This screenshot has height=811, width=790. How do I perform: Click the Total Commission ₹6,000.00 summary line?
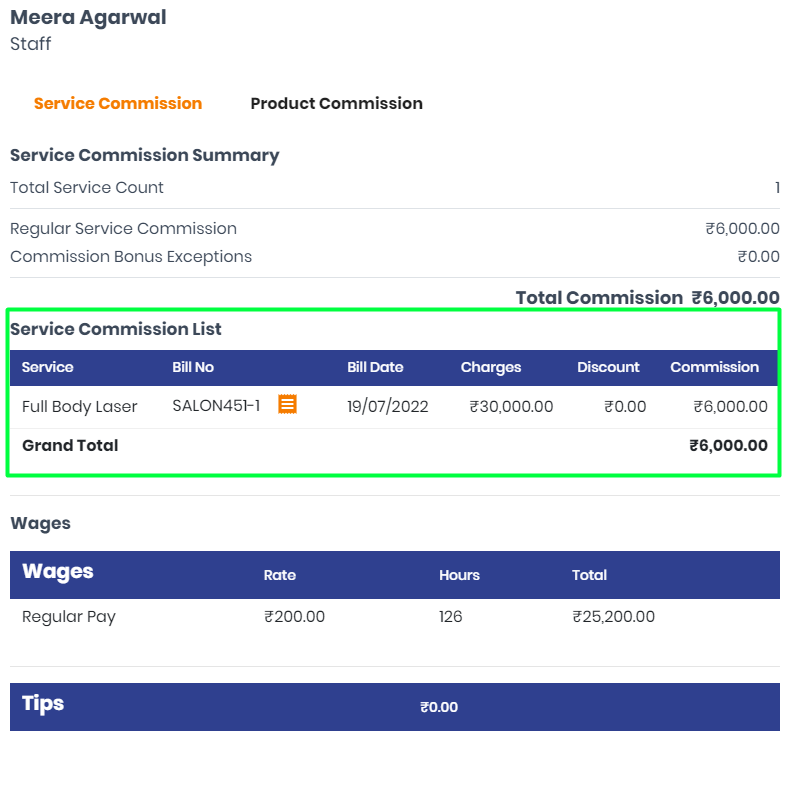[x=648, y=297]
